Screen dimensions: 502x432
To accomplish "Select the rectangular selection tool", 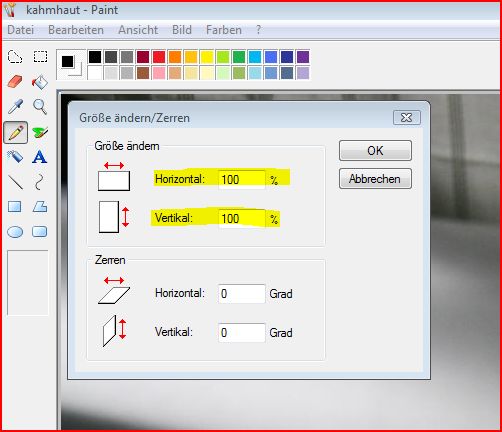I will (40, 57).
